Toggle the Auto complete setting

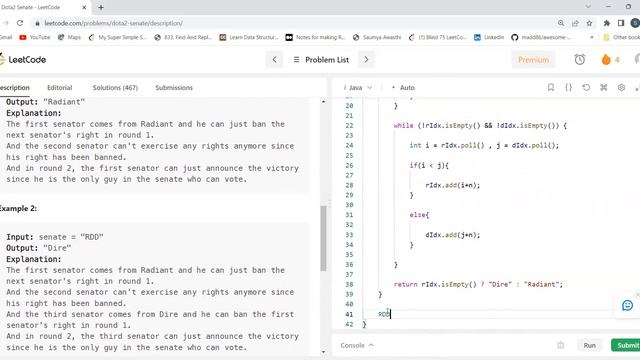click(403, 88)
